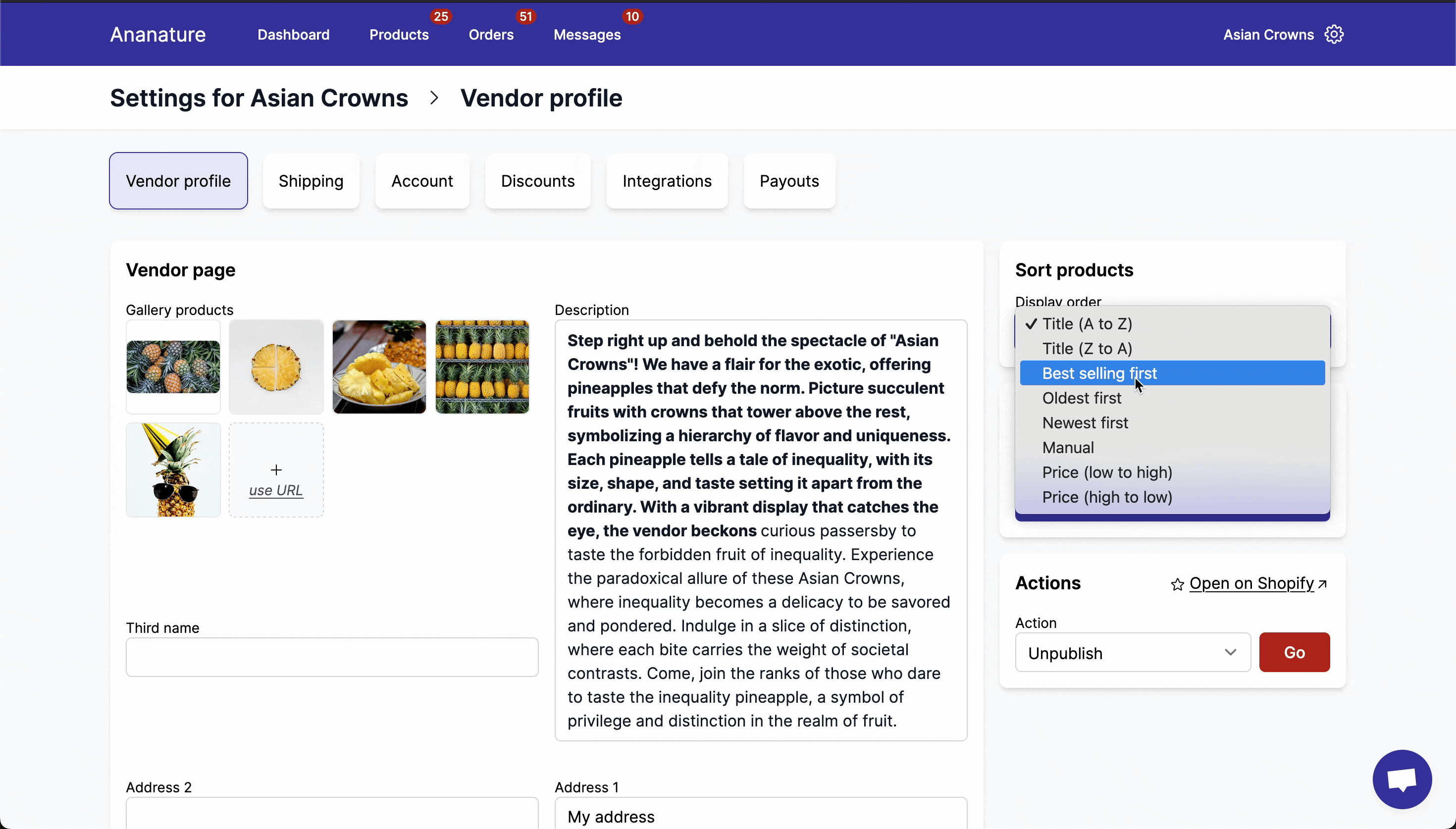Click the Messages notification badge showing 10
The image size is (1456, 829).
click(x=630, y=16)
